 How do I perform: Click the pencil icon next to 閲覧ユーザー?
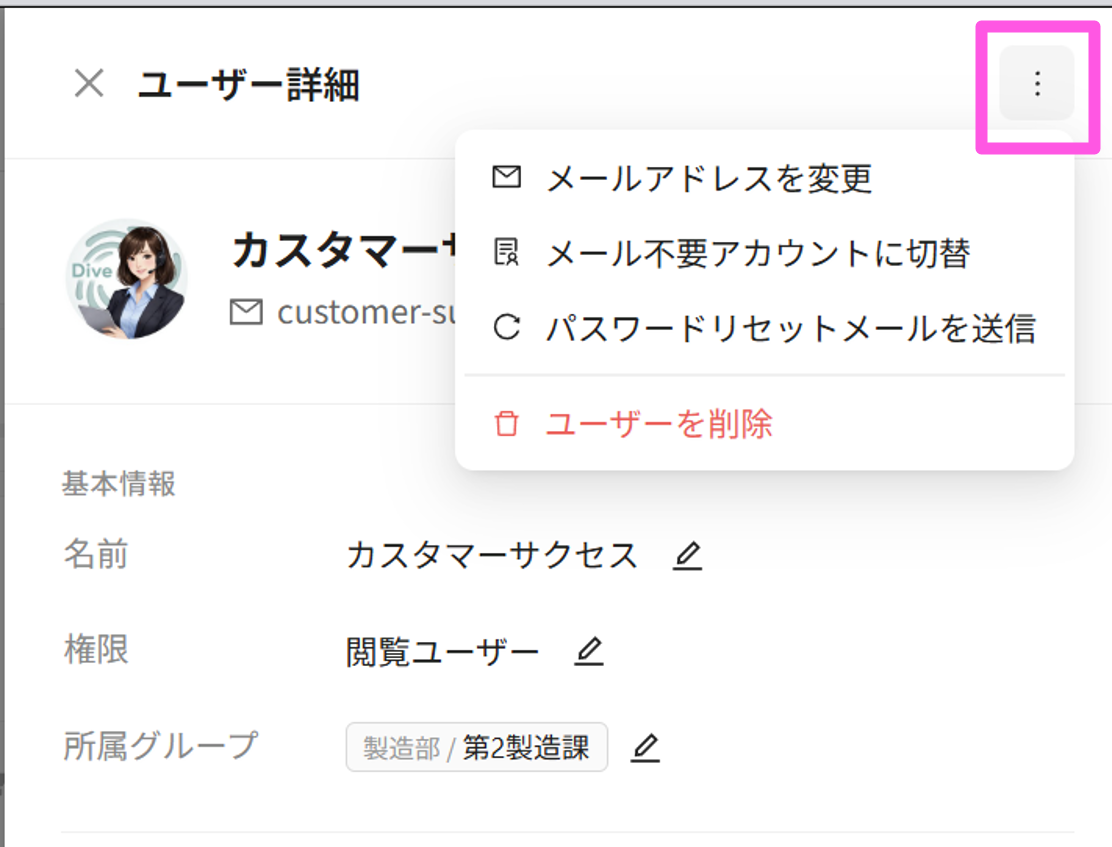589,651
